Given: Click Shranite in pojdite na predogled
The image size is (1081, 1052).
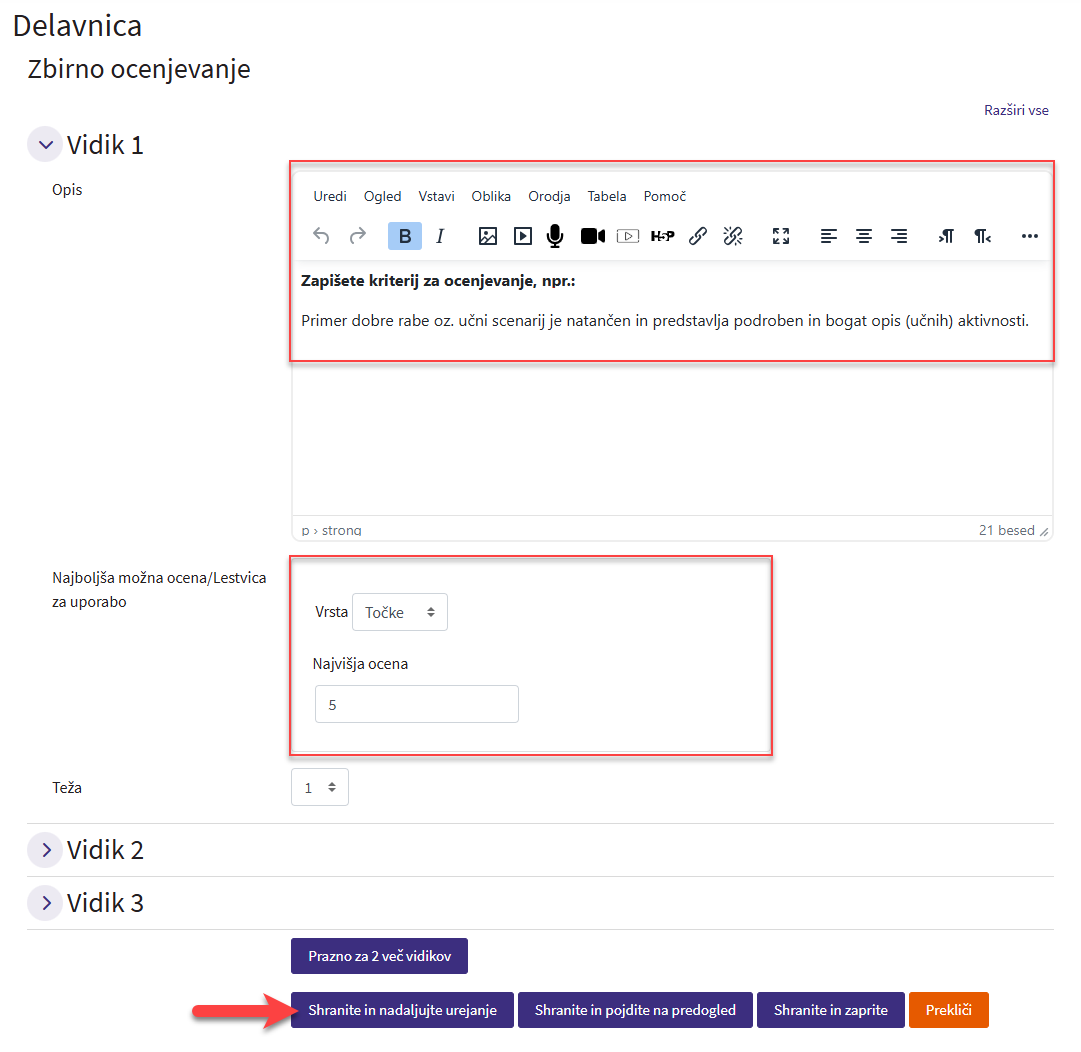Looking at the screenshot, I should (635, 1010).
